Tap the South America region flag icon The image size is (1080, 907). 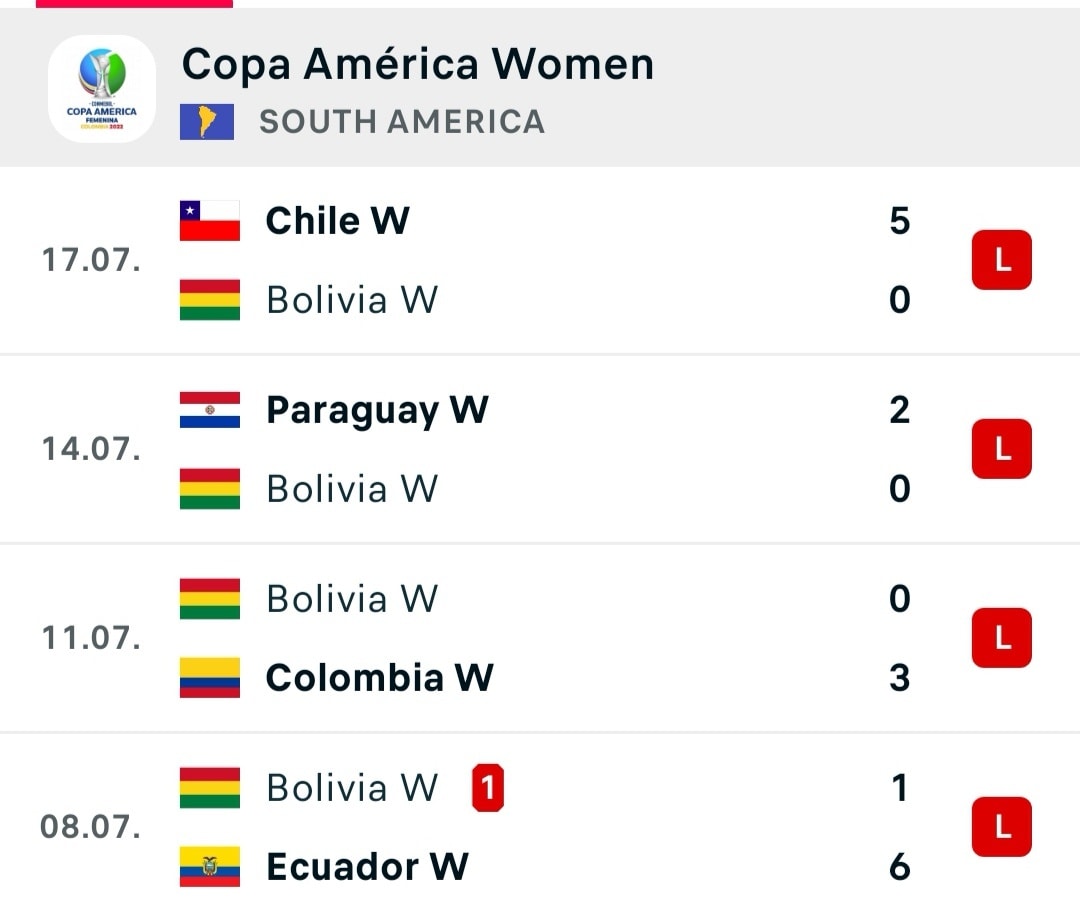click(x=207, y=121)
